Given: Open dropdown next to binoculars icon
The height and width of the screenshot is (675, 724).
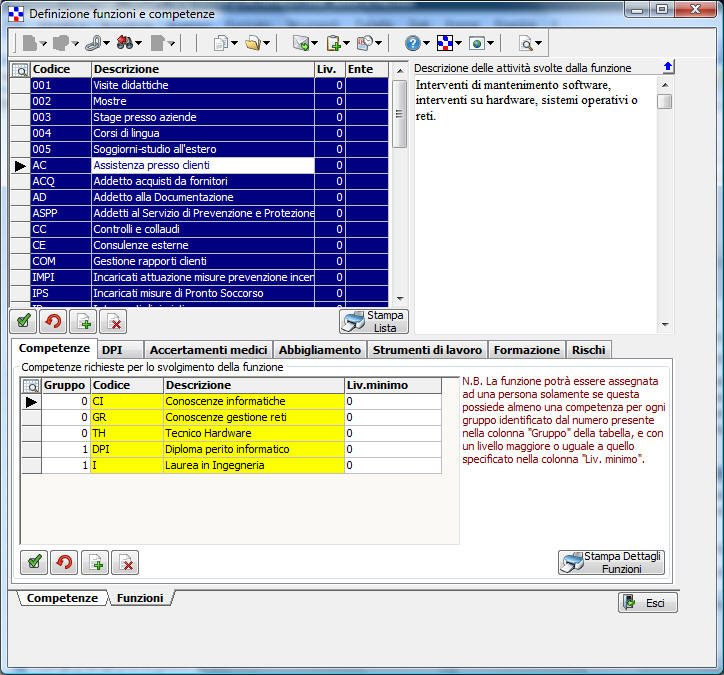Looking at the screenshot, I should point(139,43).
